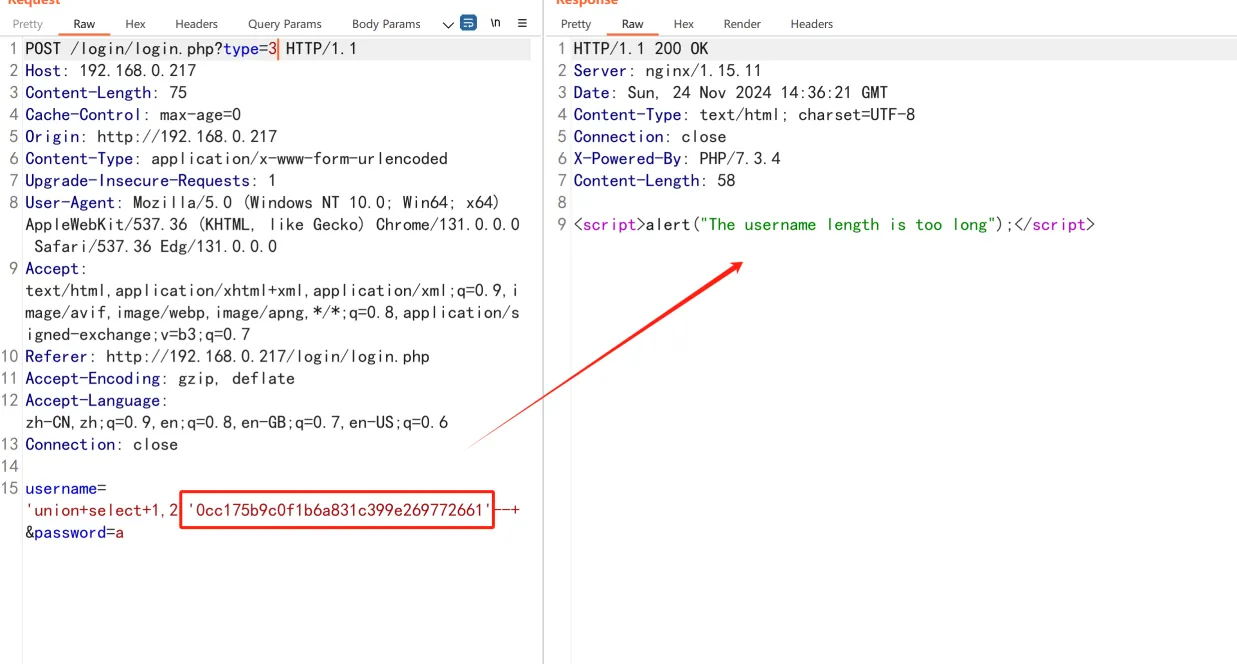Click the POST /login/login.php request line
The width and height of the screenshot is (1237, 664).
(191, 49)
